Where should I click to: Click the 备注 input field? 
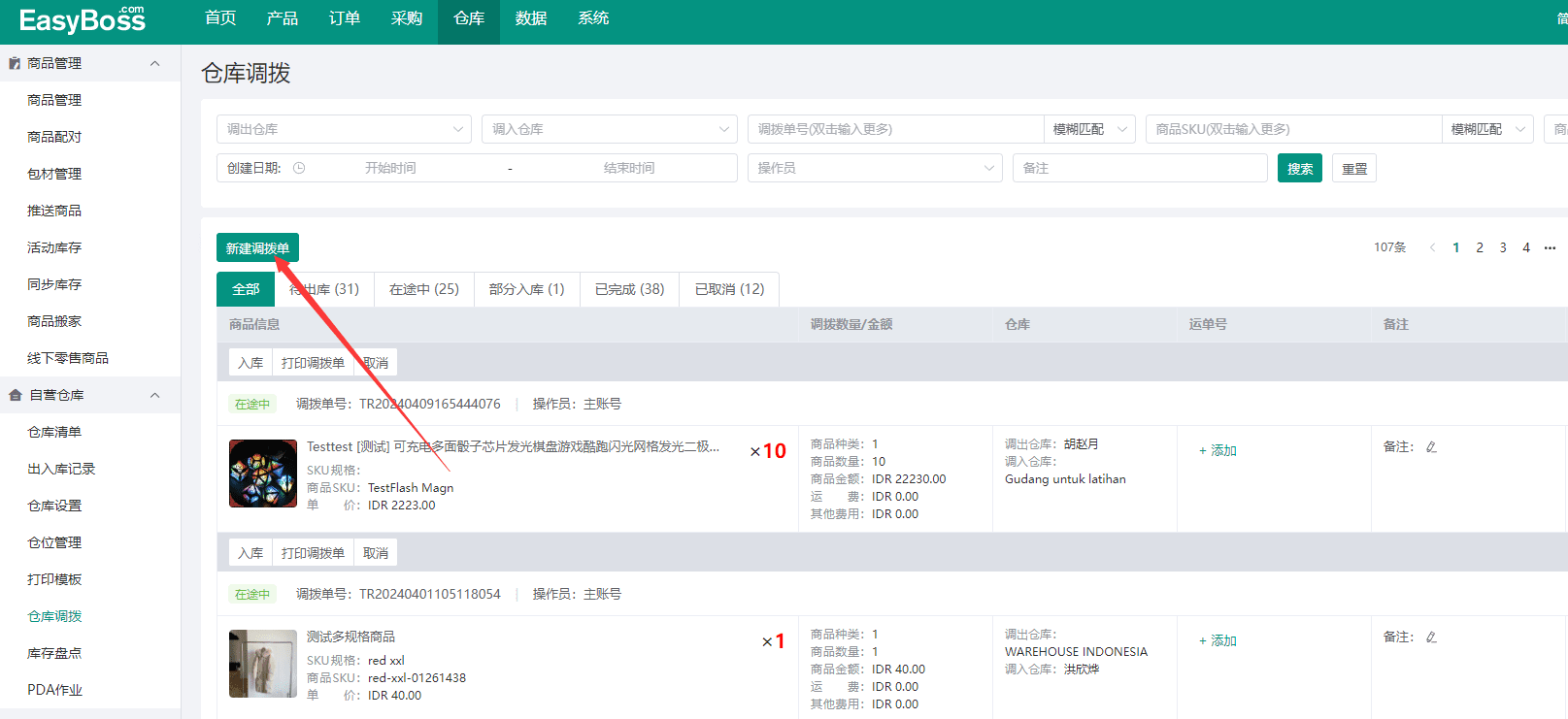pyautogui.click(x=1139, y=168)
